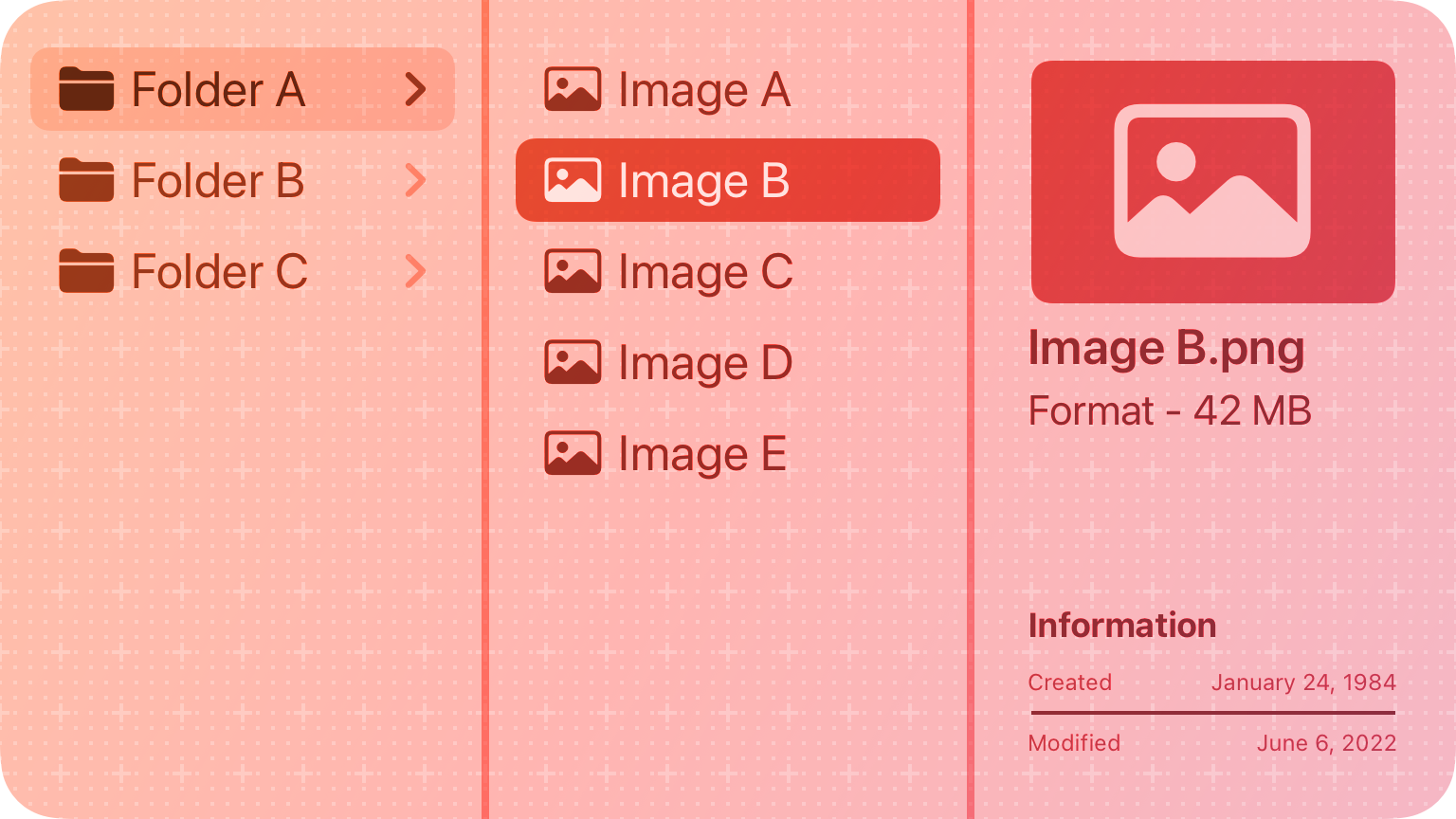Click the Folder B folder icon

coord(86,180)
